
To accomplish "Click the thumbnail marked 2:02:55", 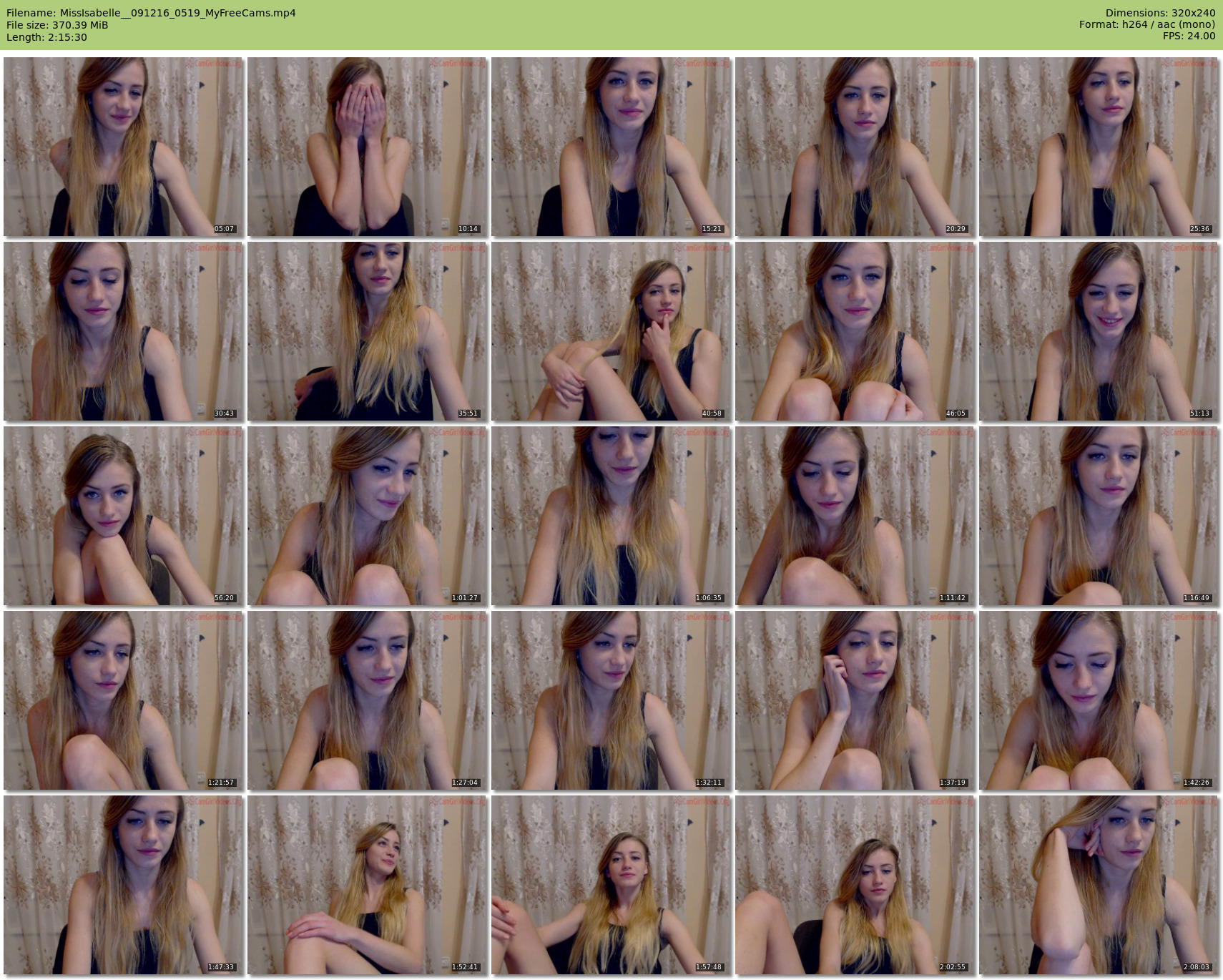I will (855, 885).
